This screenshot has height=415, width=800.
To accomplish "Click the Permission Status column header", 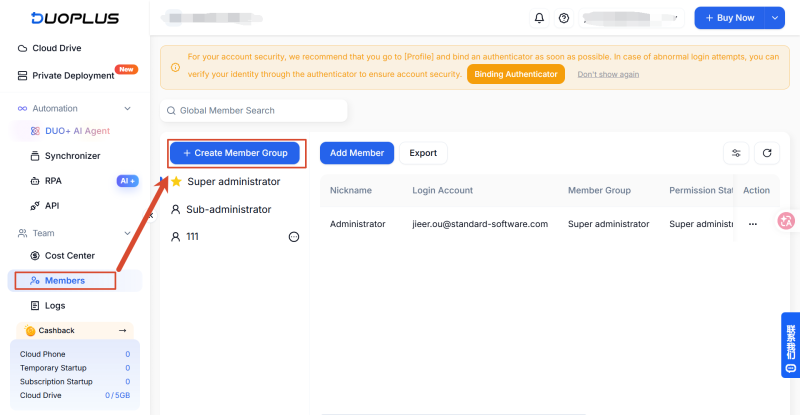I will [701, 190].
